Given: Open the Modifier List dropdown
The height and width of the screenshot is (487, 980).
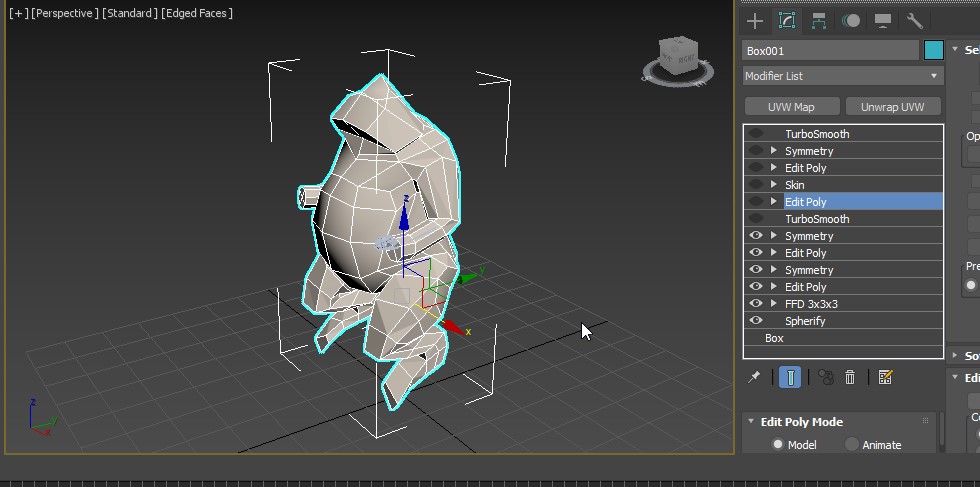Looking at the screenshot, I should coord(843,76).
